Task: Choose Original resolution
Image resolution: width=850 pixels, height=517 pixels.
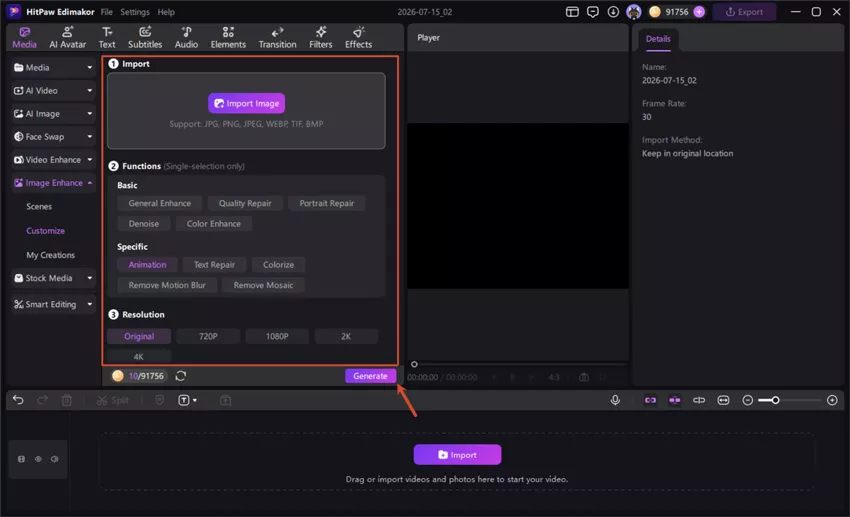Action: coord(139,336)
